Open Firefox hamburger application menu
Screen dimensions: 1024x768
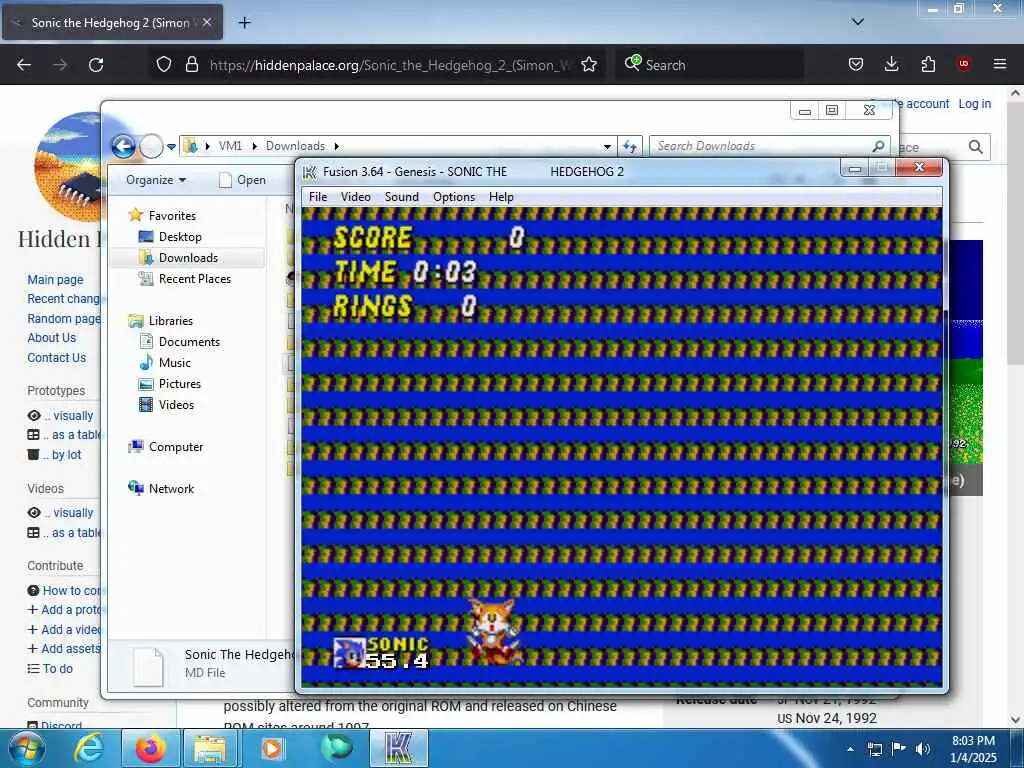tap(999, 64)
